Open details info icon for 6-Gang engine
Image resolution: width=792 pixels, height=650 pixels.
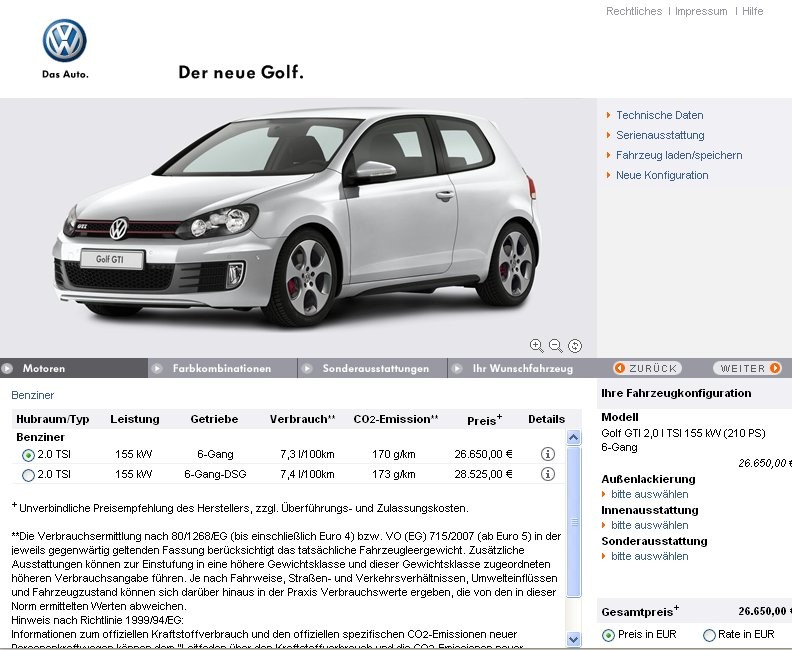547,455
